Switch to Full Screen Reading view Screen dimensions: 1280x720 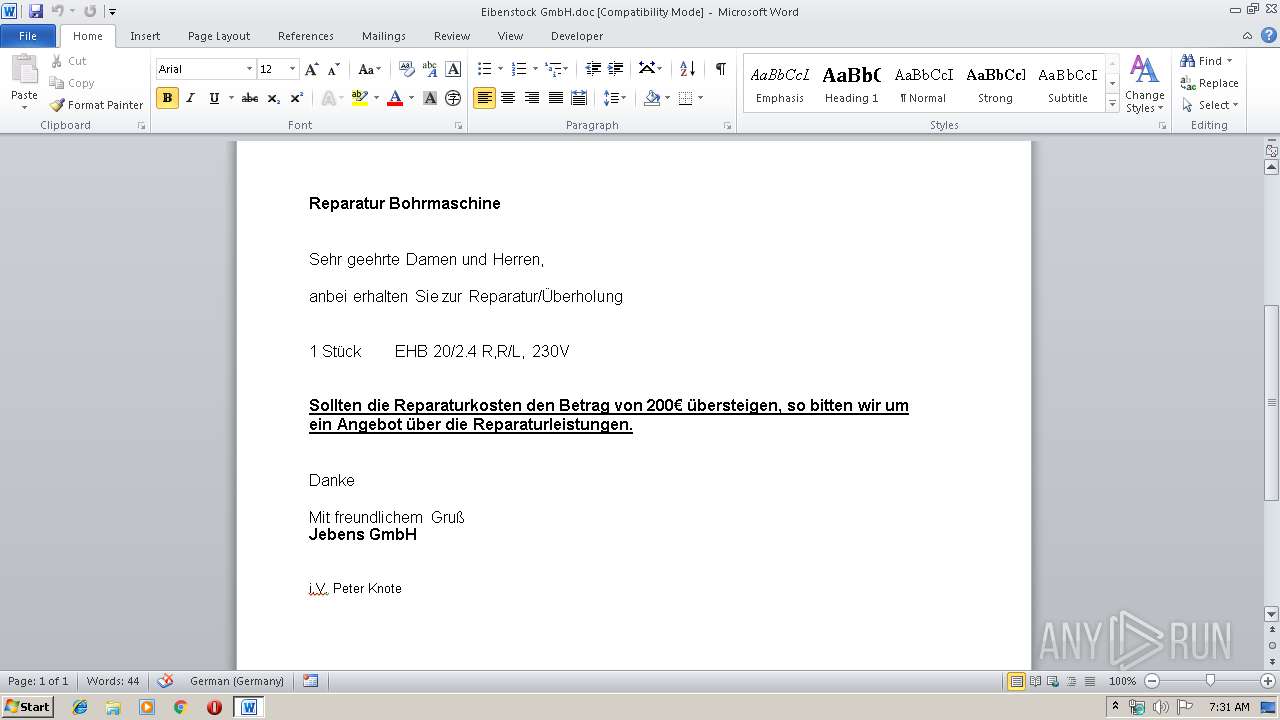[x=1035, y=681]
